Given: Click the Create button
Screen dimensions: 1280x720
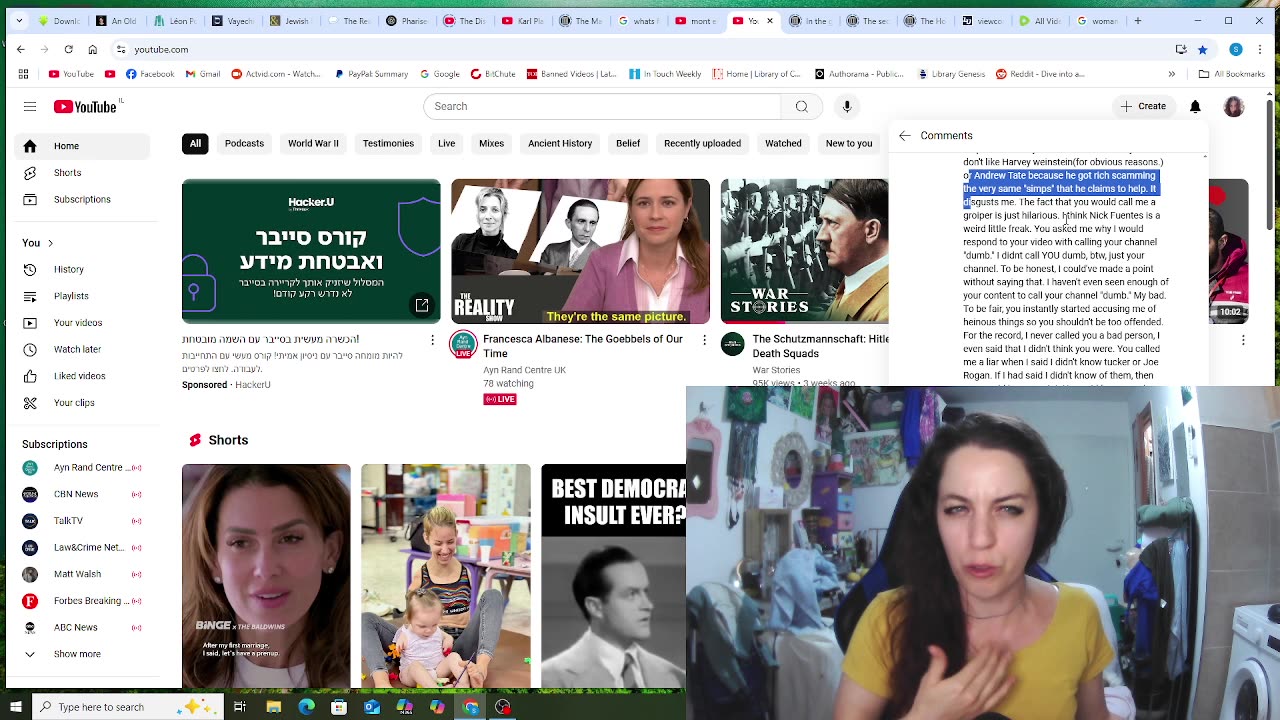Looking at the screenshot, I should click(1142, 107).
